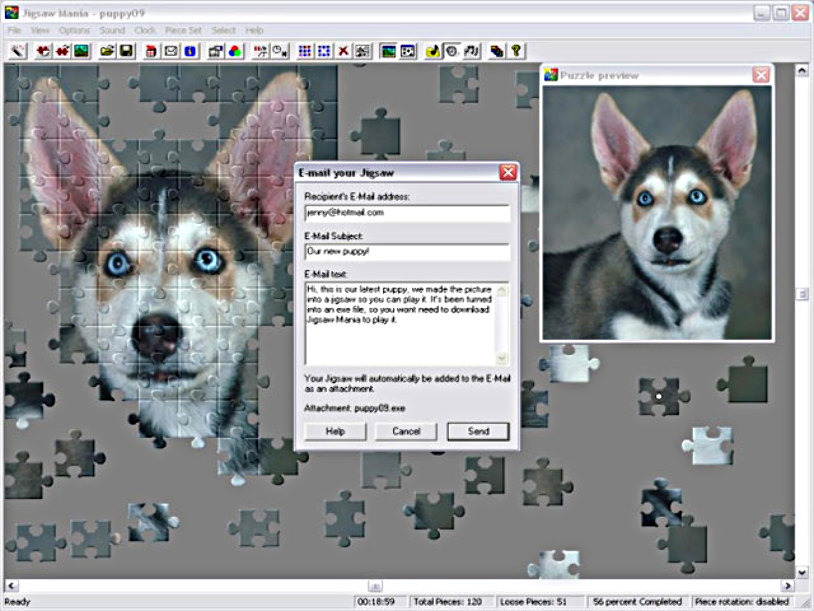
Task: Click the hollow grid border icon
Action: 324,51
